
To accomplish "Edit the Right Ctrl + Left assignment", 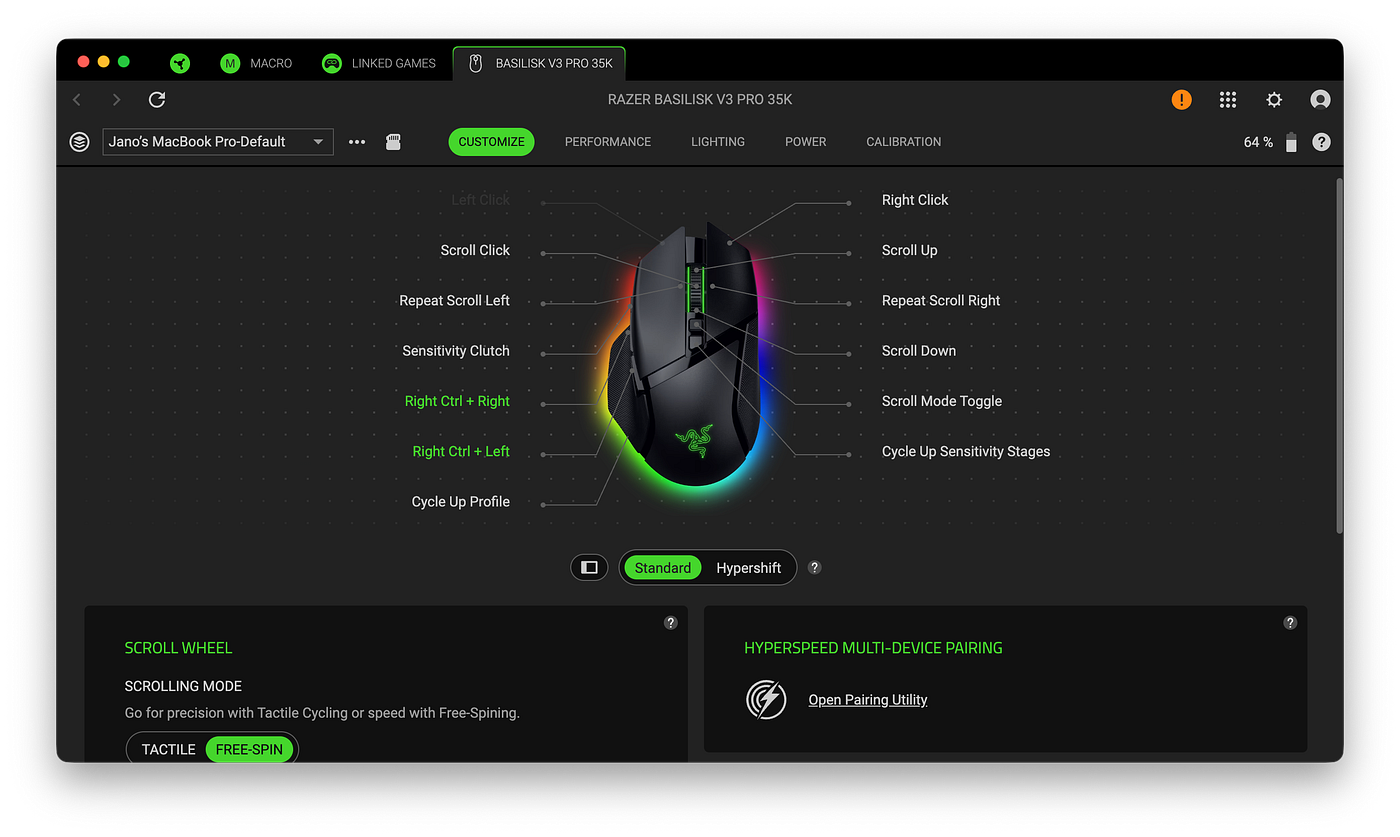I will click(x=461, y=451).
